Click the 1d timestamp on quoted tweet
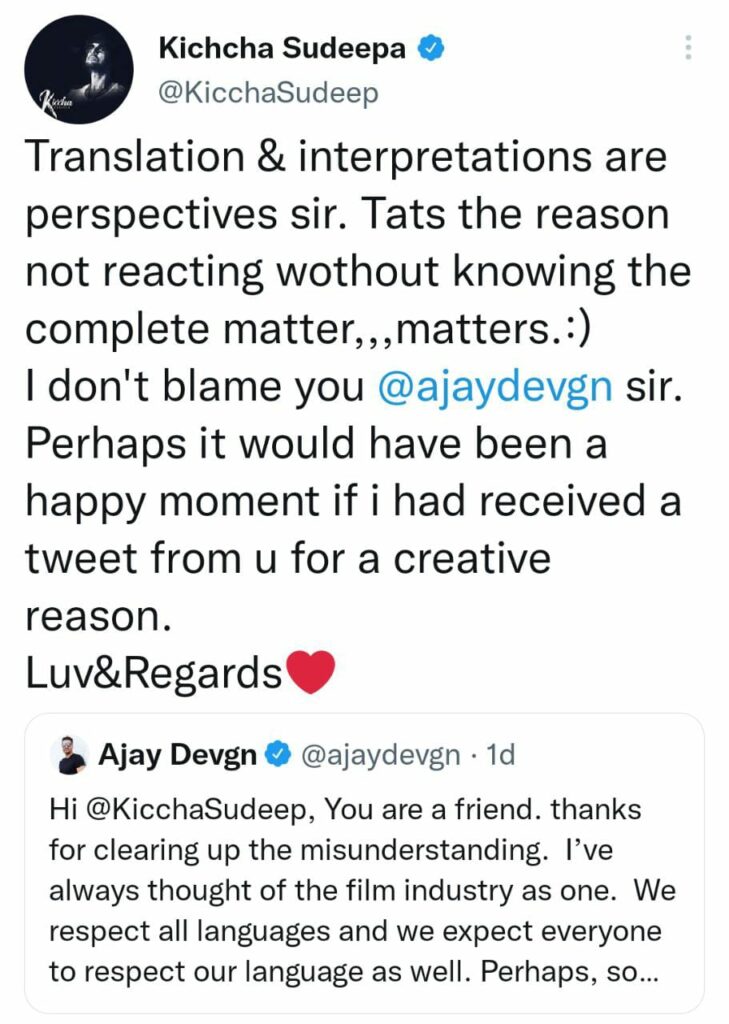Viewport: 729px width, 1024px height. coord(501,755)
